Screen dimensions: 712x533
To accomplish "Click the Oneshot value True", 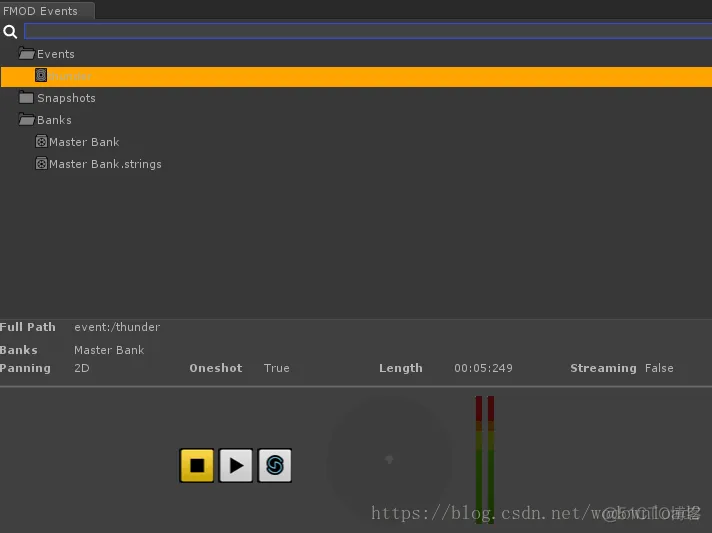I will click(277, 368).
